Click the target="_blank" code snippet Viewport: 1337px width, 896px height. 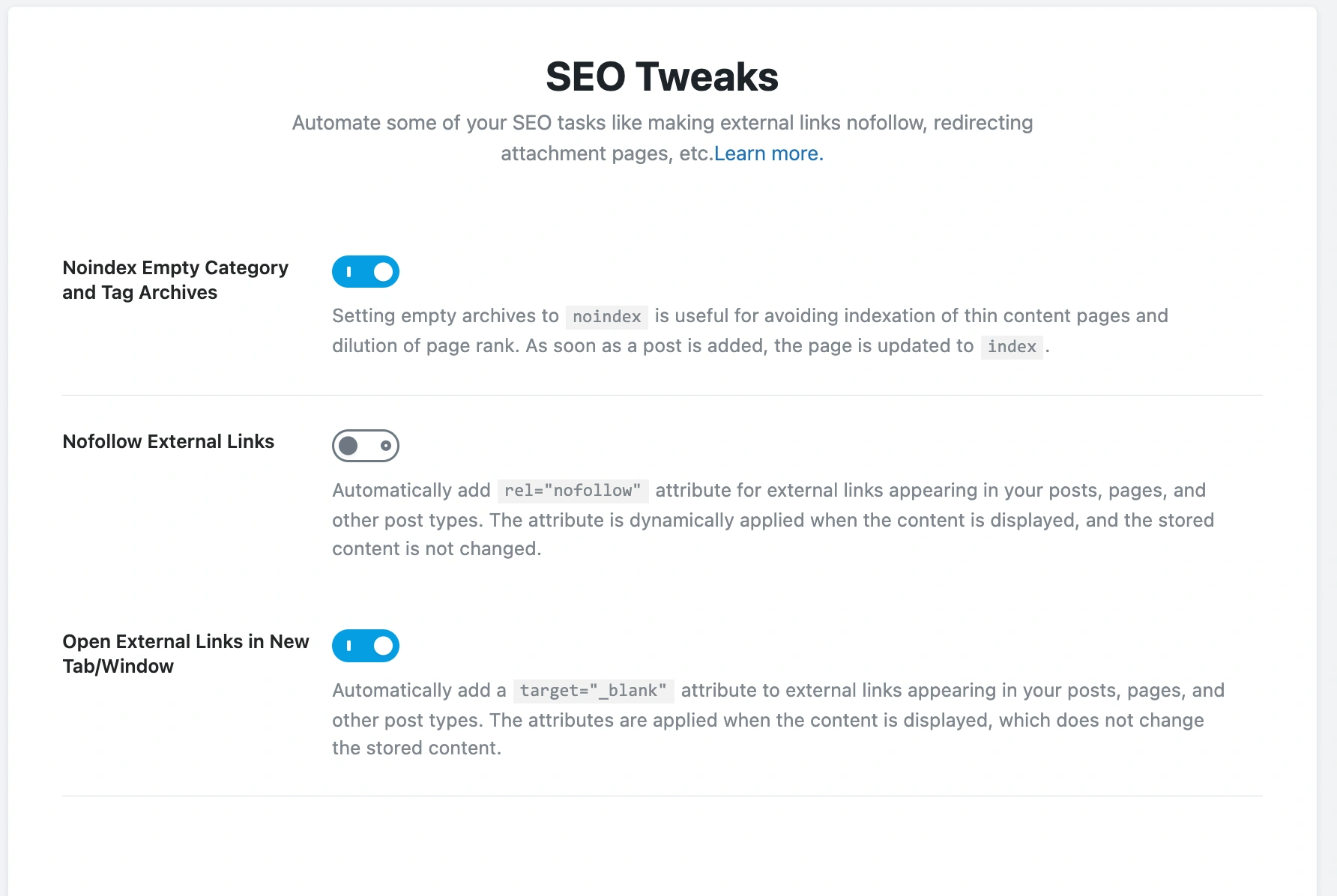tap(593, 691)
